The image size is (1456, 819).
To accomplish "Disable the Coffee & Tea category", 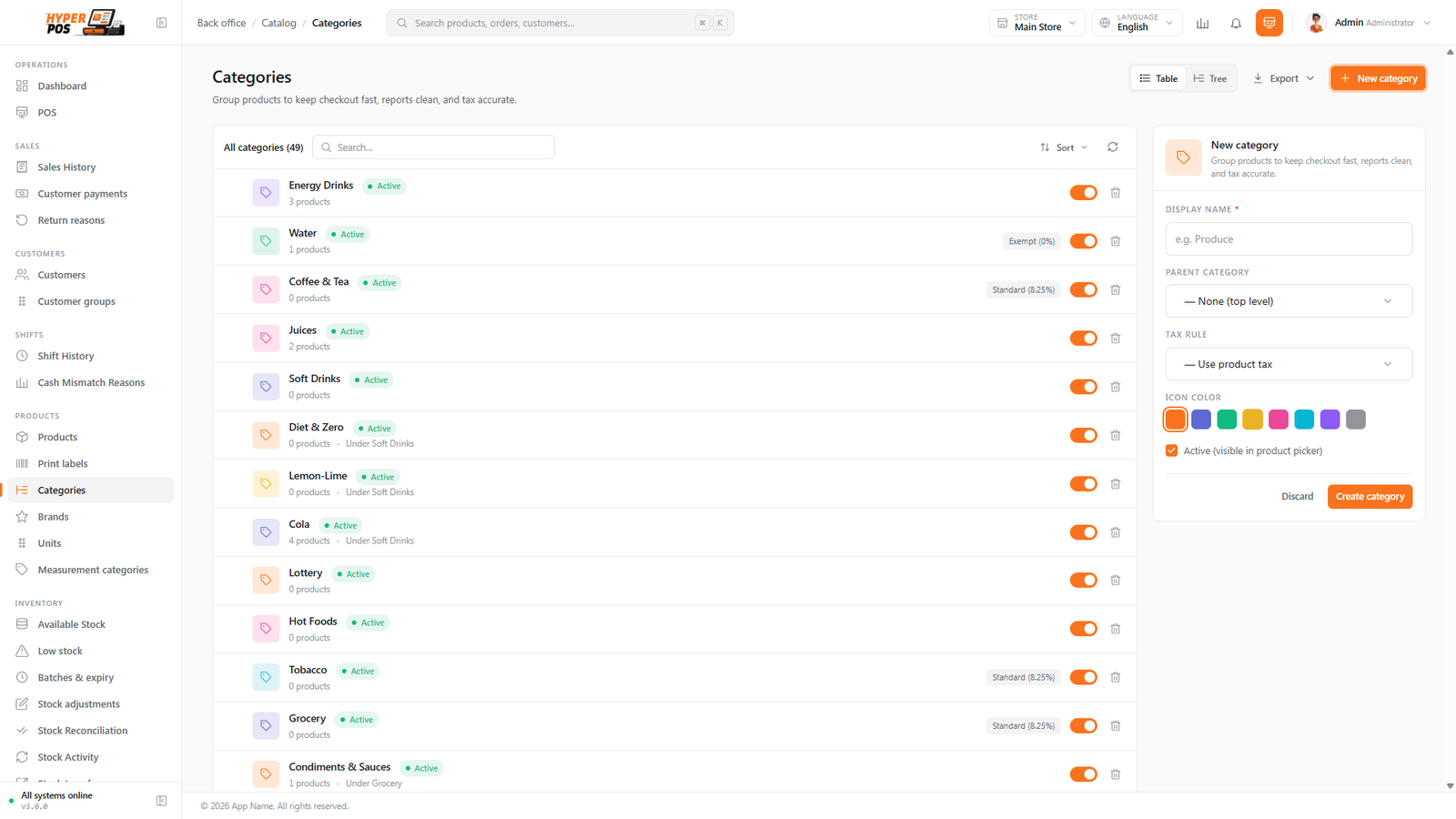I will (1083, 289).
